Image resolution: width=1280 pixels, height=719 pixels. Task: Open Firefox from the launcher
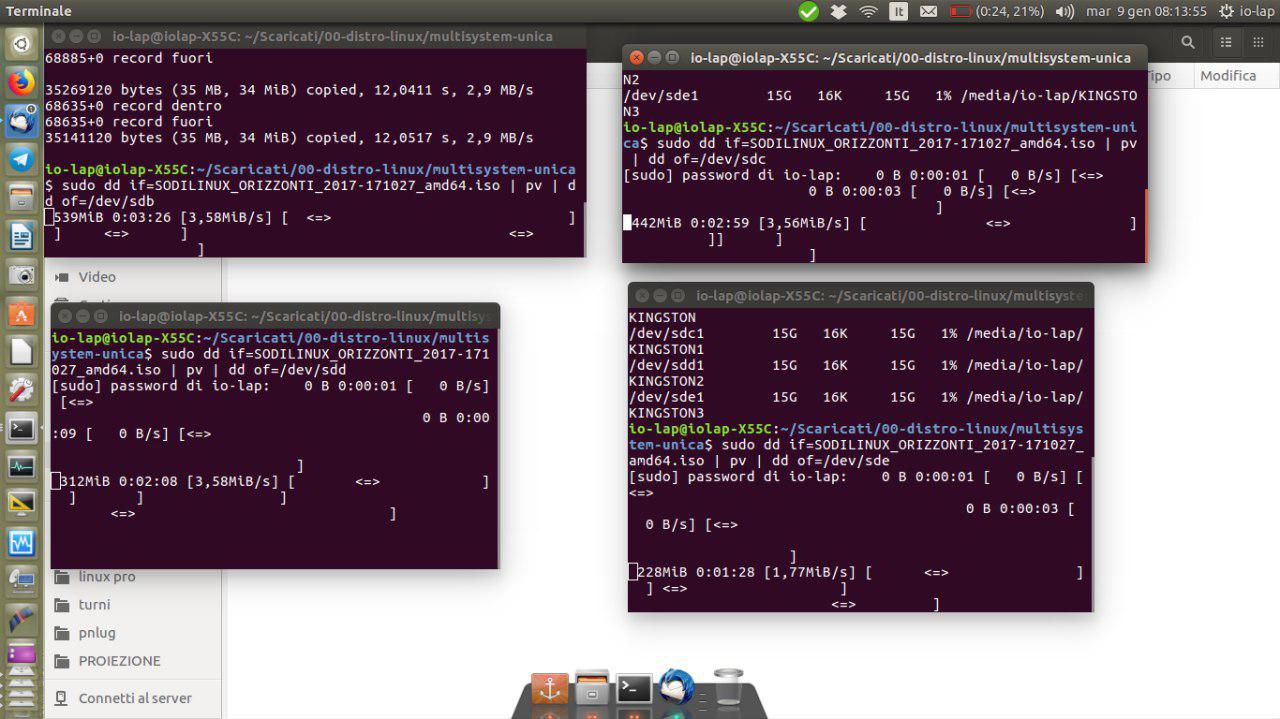[21, 82]
